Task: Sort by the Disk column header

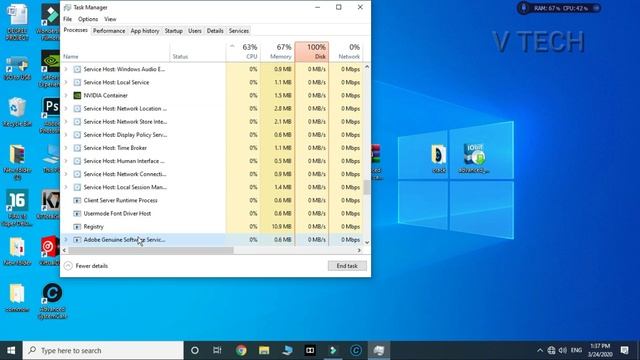Action: [x=312, y=52]
